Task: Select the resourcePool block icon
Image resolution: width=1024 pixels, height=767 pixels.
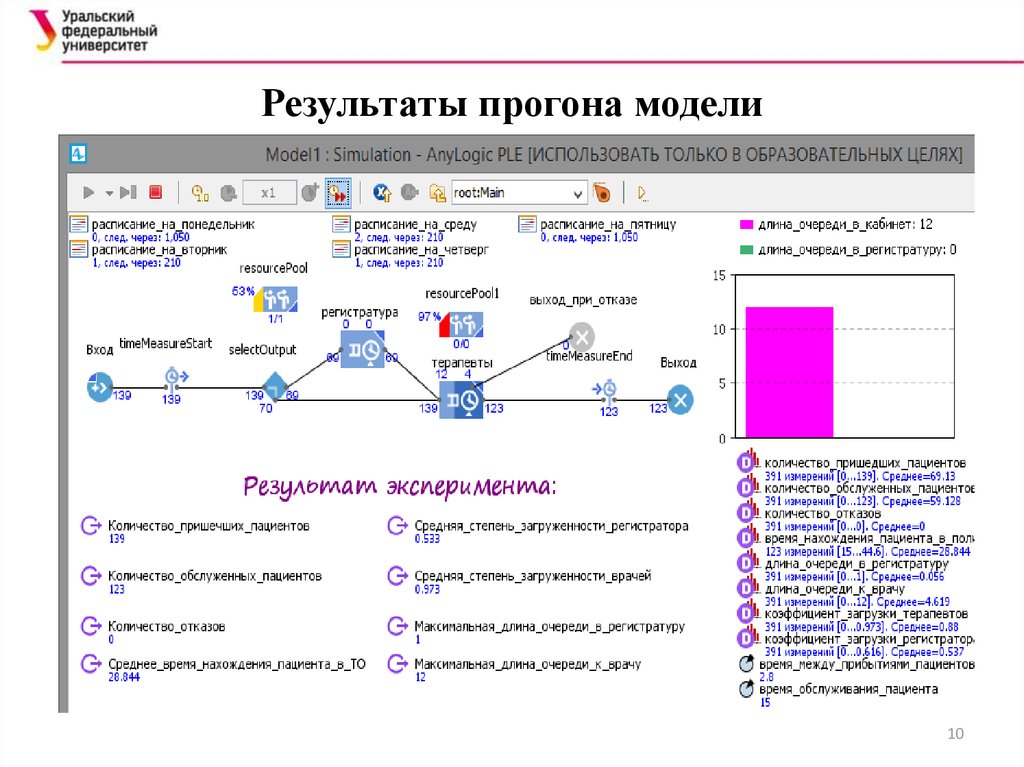Action: [274, 299]
